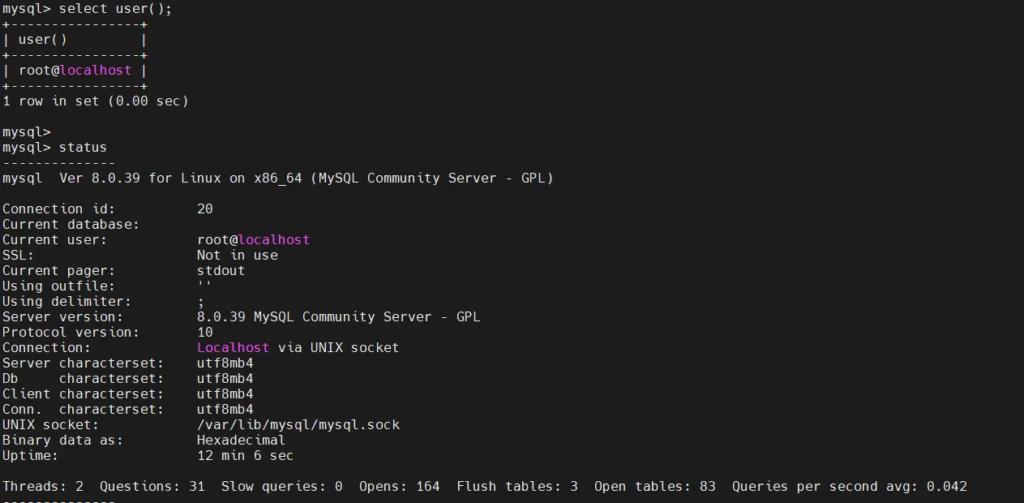Screen dimensions: 1024x503
Task: Click the 'user()' column header
Action: pos(42,39)
